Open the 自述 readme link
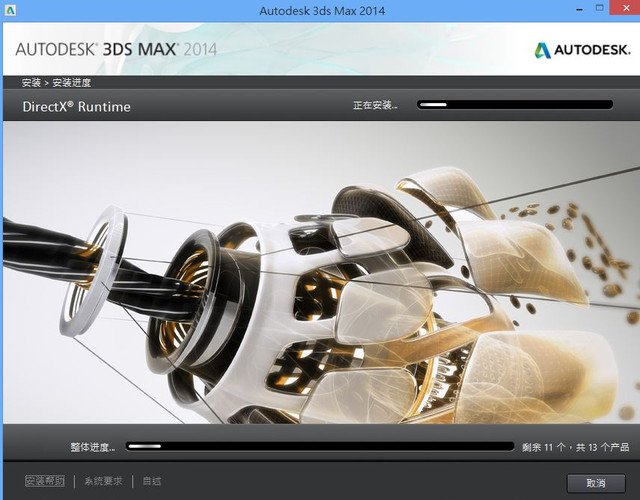640x500 pixels. [152, 481]
